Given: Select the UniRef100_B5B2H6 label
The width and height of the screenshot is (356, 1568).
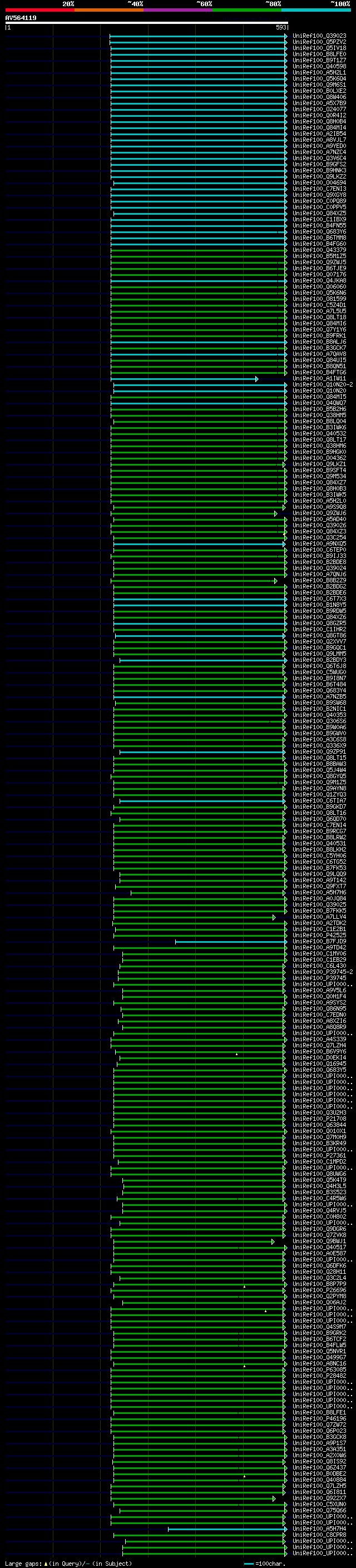Looking at the screenshot, I should click(x=319, y=409).
